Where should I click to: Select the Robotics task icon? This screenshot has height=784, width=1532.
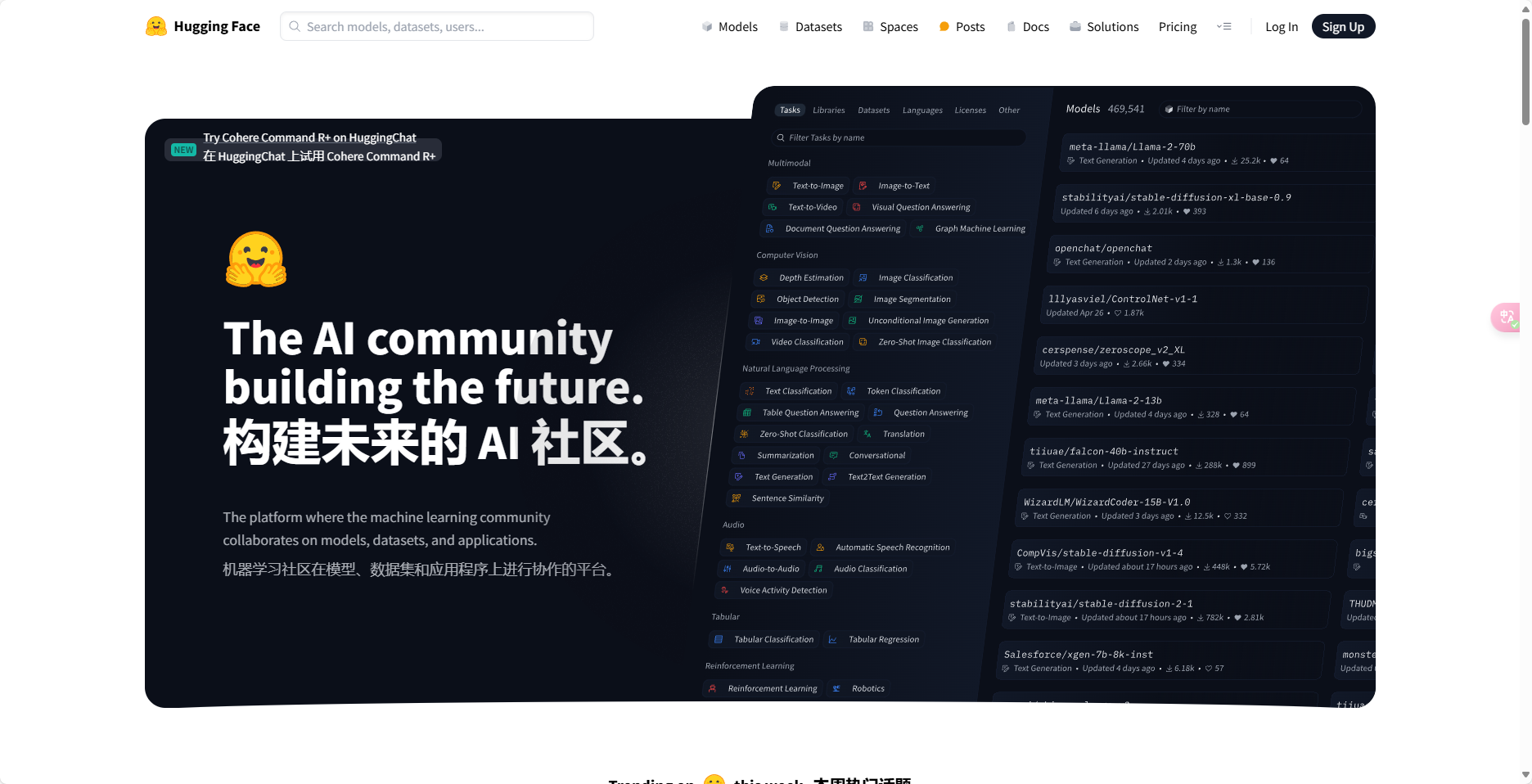coord(836,688)
